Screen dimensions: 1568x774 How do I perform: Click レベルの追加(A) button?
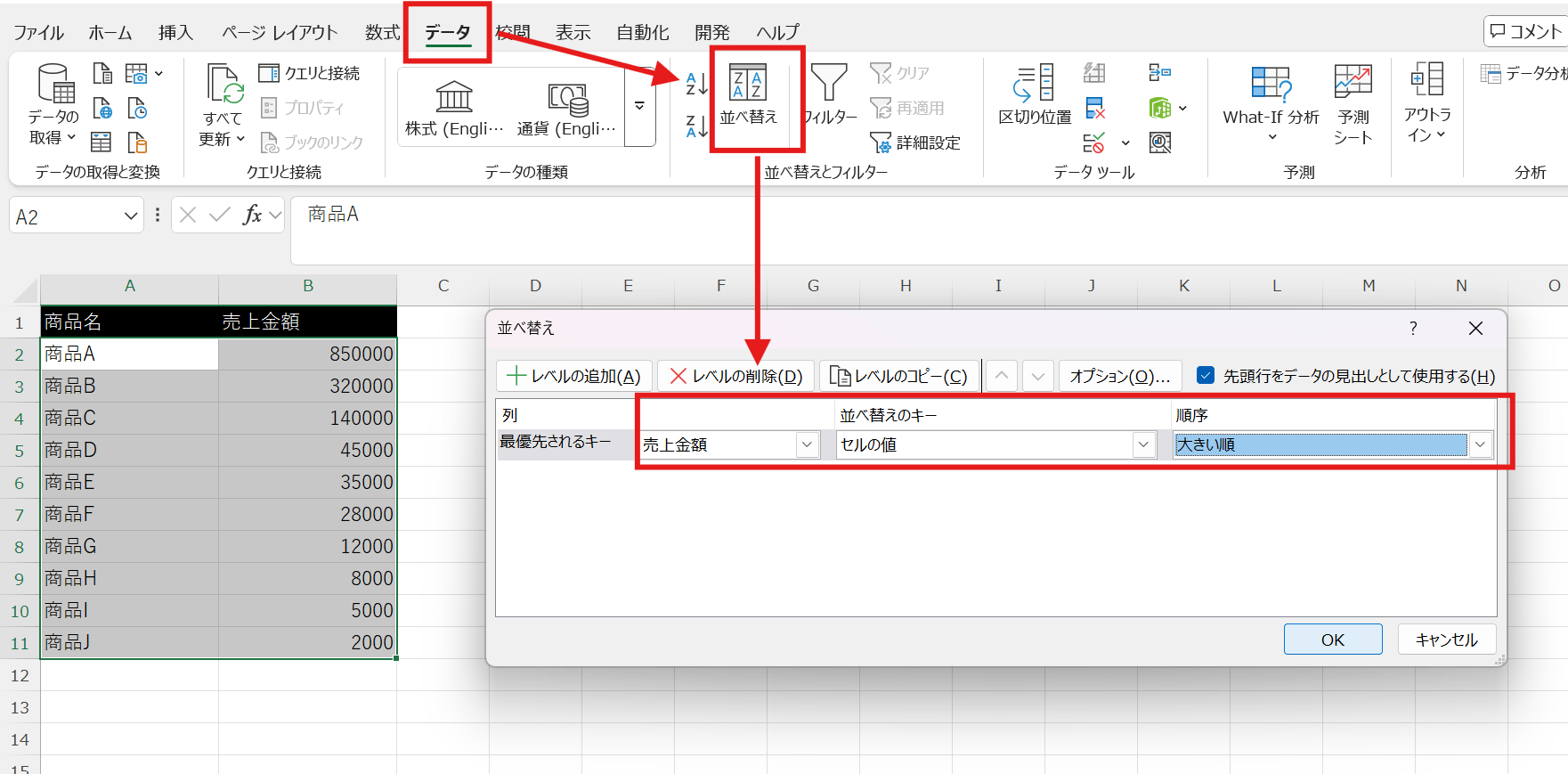pos(574,376)
